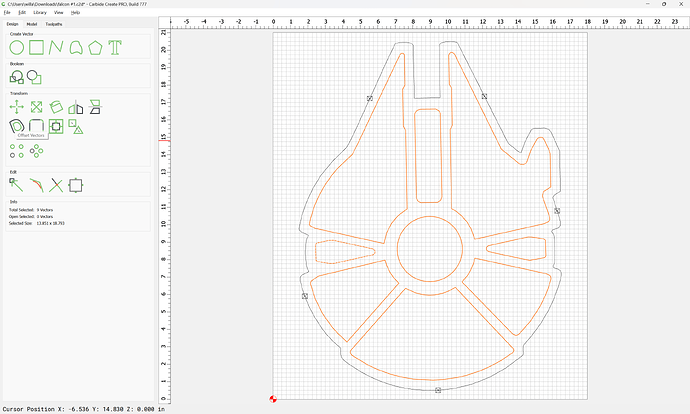Click the square and triangle transform icon
Screen dimensions: 690x414
tap(76, 126)
